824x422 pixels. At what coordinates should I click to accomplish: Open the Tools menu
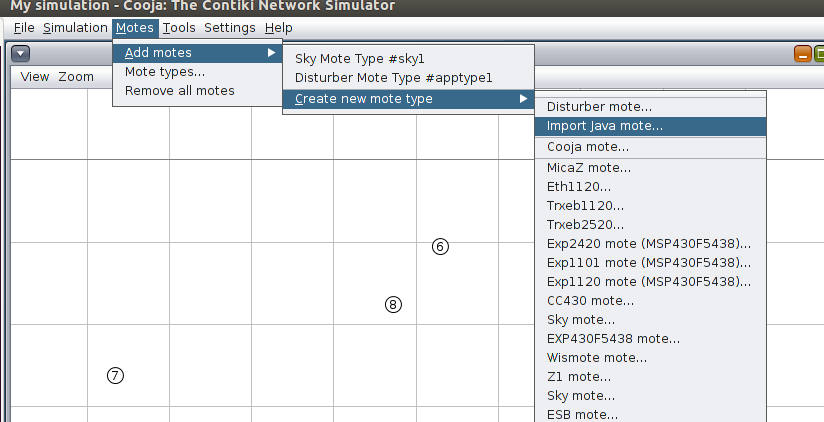[x=179, y=28]
